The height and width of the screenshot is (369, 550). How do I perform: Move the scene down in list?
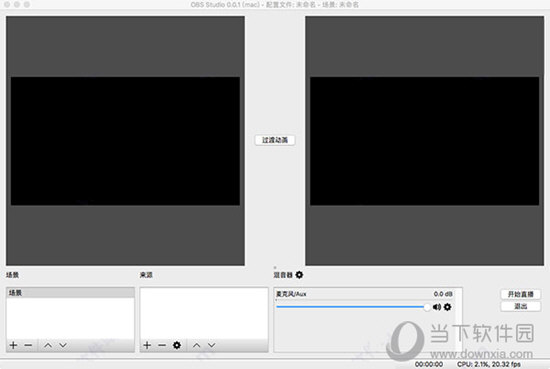click(63, 345)
